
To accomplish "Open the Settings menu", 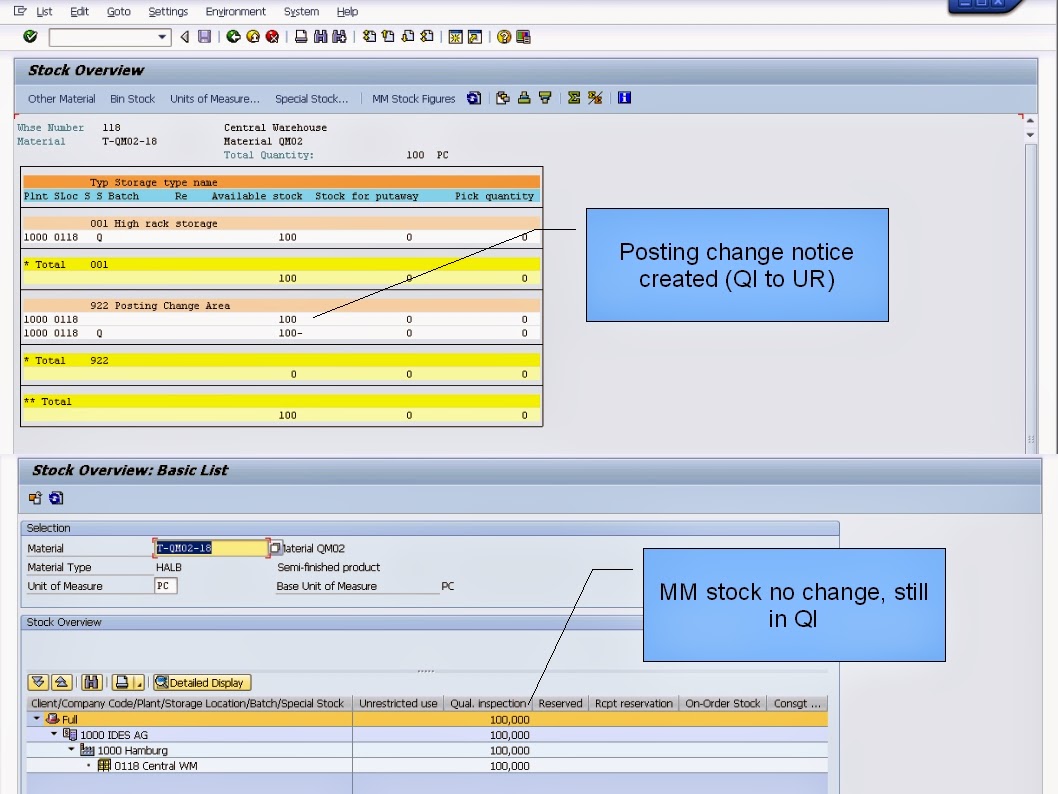I will point(168,11).
